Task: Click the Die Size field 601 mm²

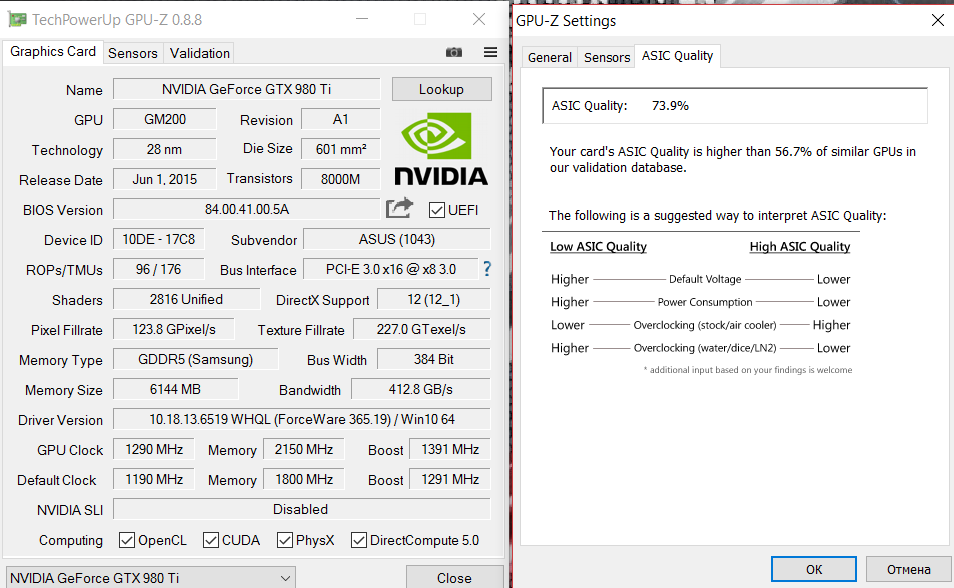Action: (341, 149)
